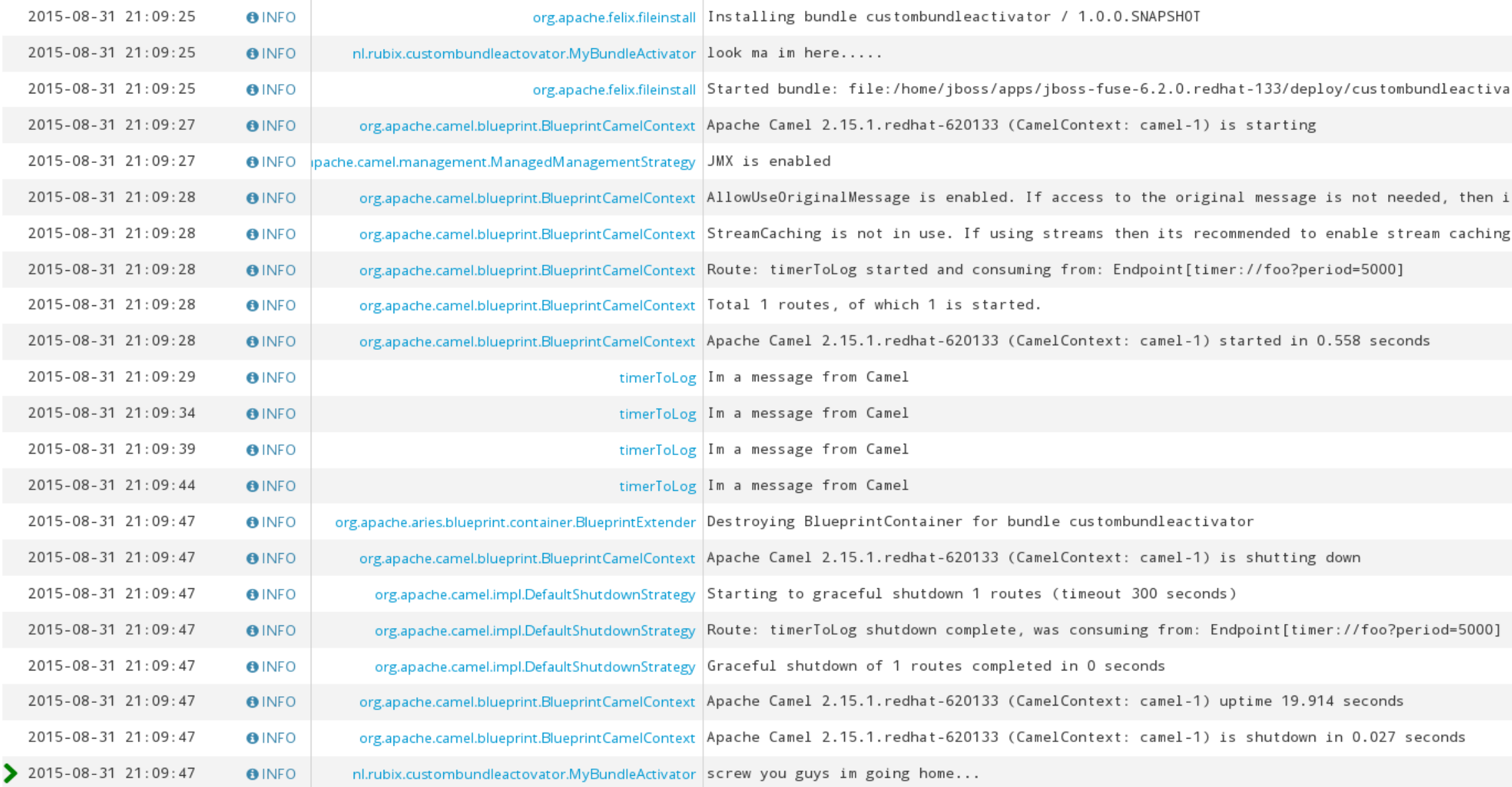This screenshot has width=1512, height=787.
Task: Open timerToLog link at 21:09:29
Action: tap(657, 378)
